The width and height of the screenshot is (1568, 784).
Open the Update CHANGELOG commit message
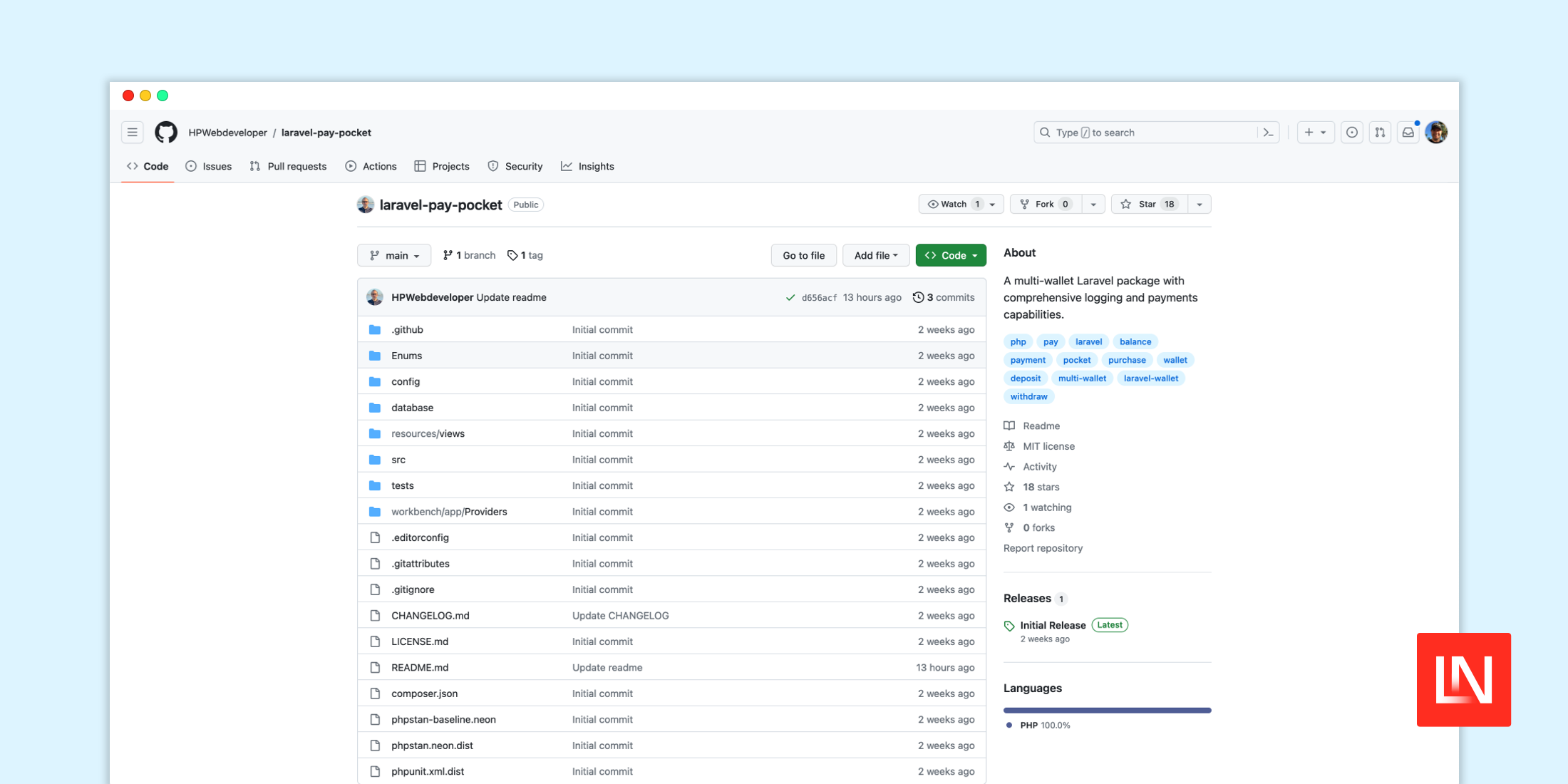[620, 616]
